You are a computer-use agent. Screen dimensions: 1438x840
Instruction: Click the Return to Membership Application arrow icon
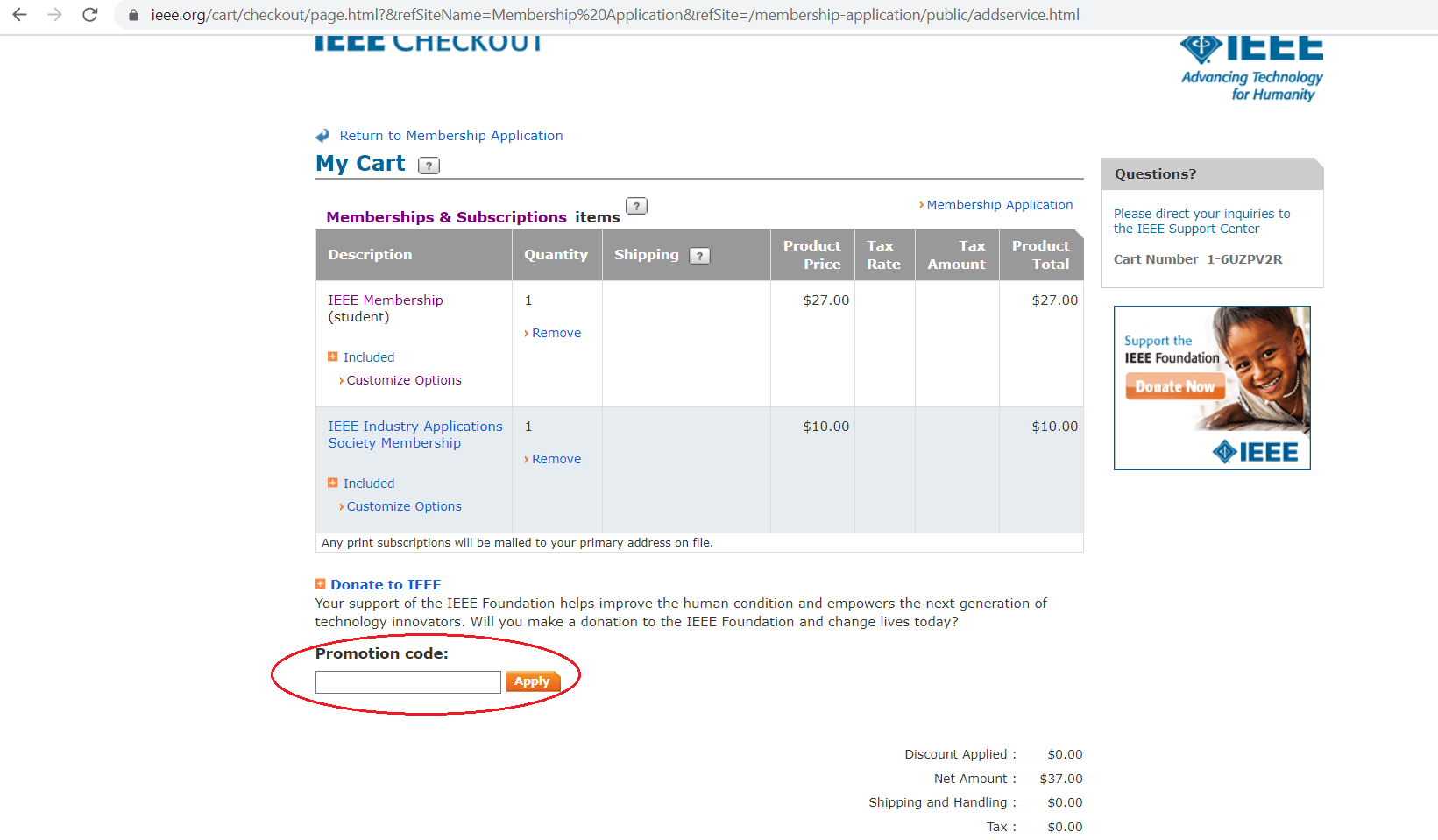point(322,136)
